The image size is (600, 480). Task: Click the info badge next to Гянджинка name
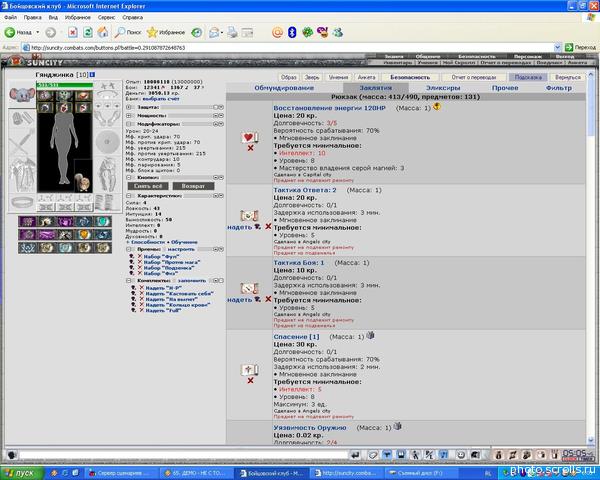pyautogui.click(x=92, y=75)
